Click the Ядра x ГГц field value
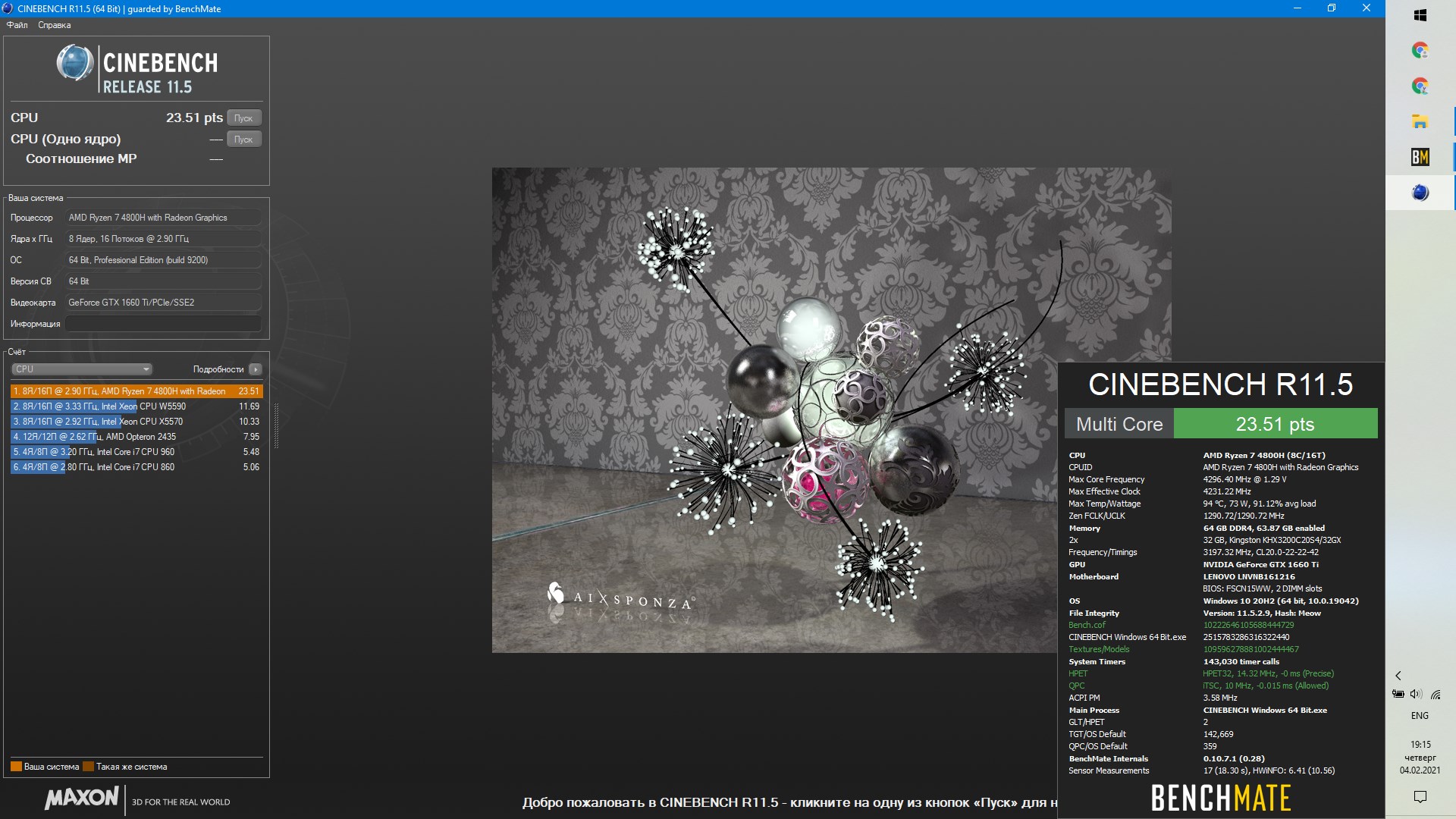The height and width of the screenshot is (819, 1456). (163, 239)
